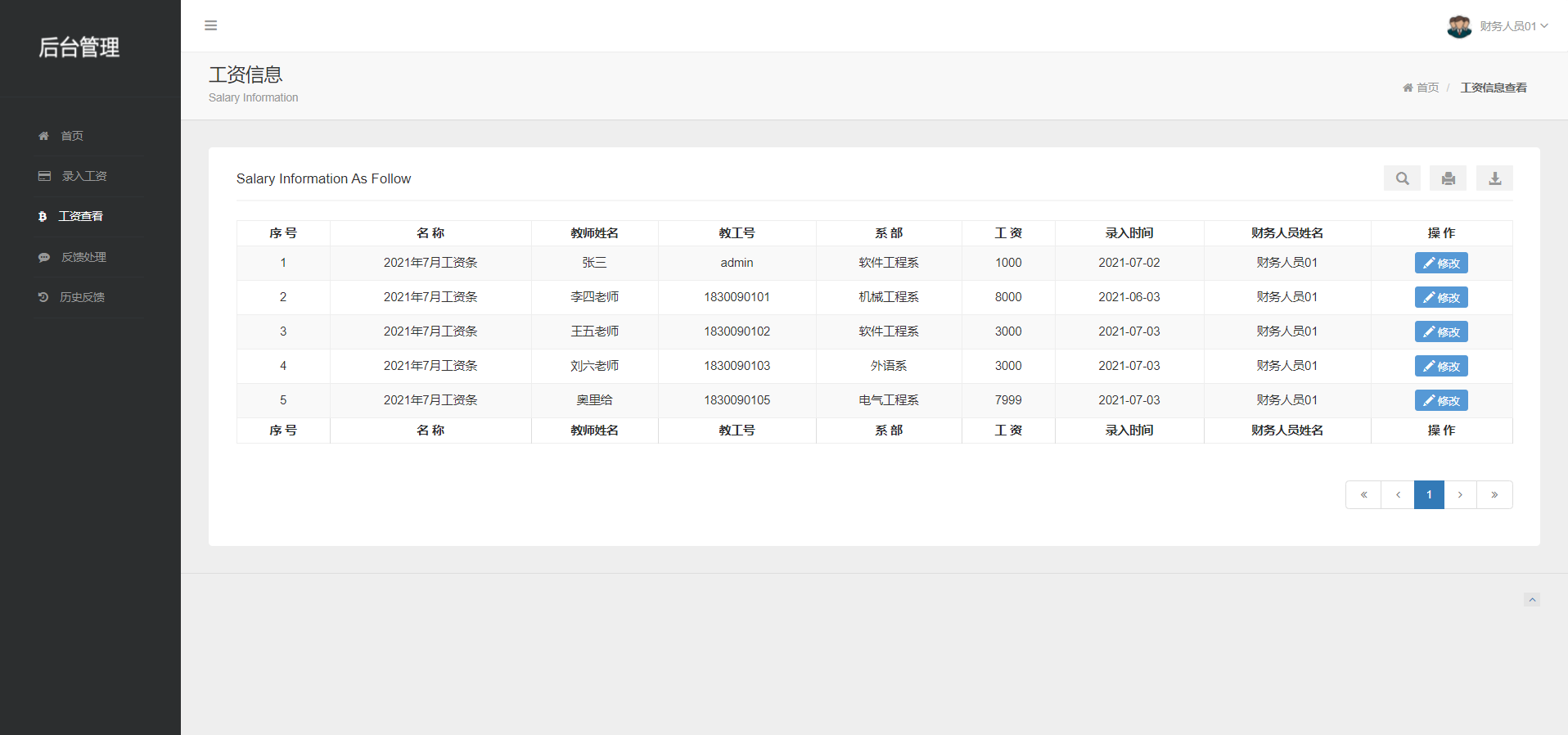Click the salary value 7999
Screen dimensions: 1568x735
click(1008, 400)
